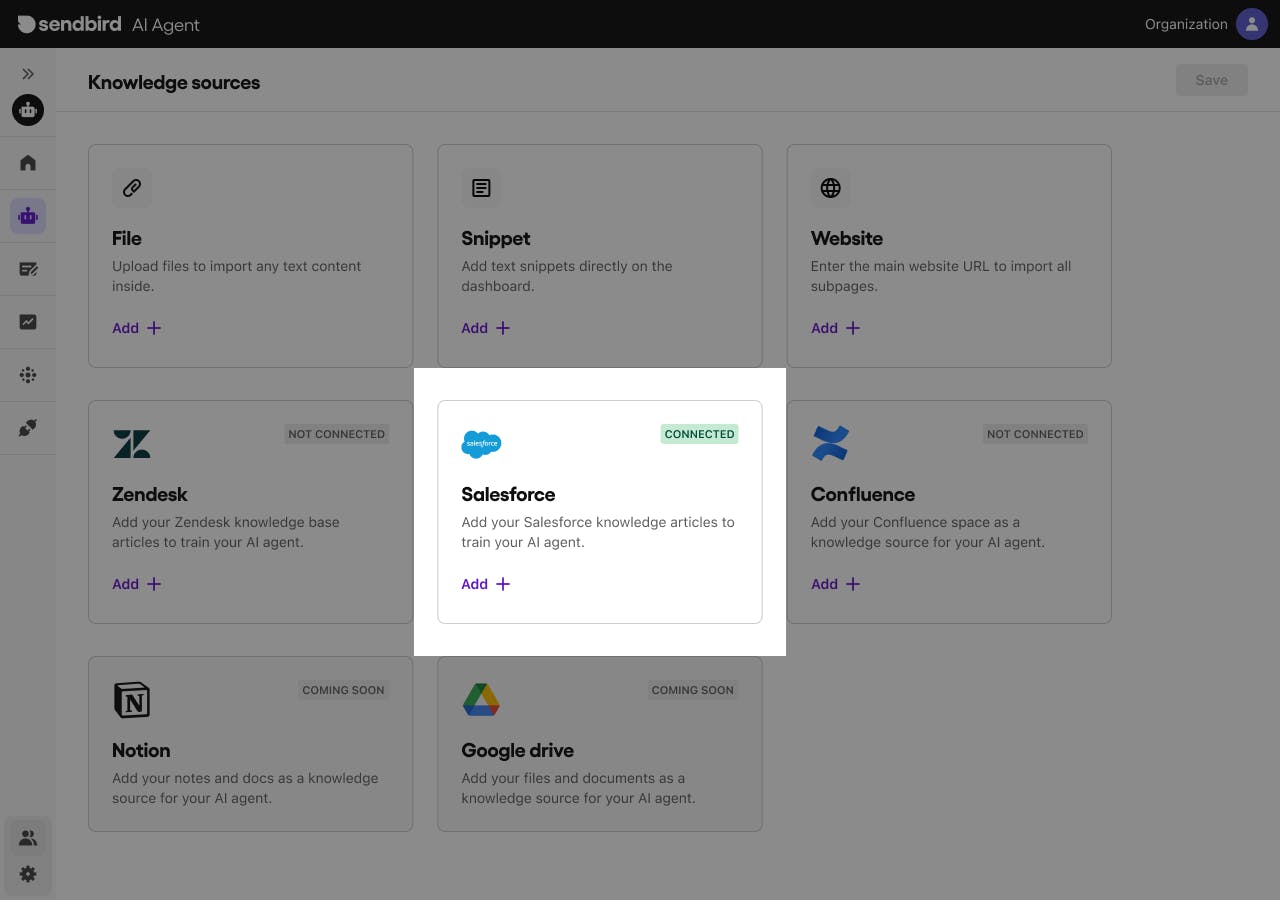Click the Save button top right
The width and height of the screenshot is (1280, 900).
1211,80
